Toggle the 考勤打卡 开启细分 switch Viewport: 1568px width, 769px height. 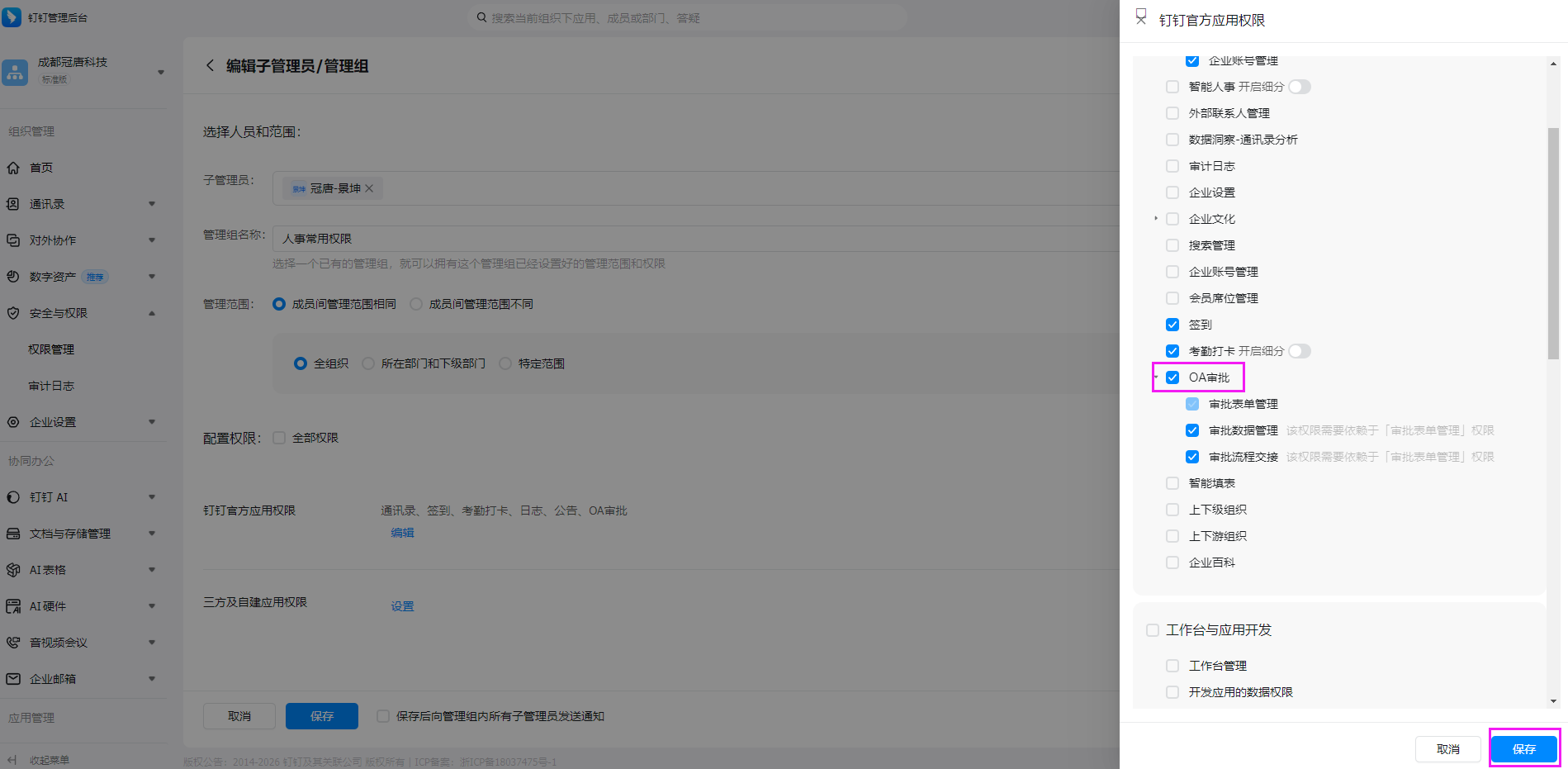[1300, 351]
